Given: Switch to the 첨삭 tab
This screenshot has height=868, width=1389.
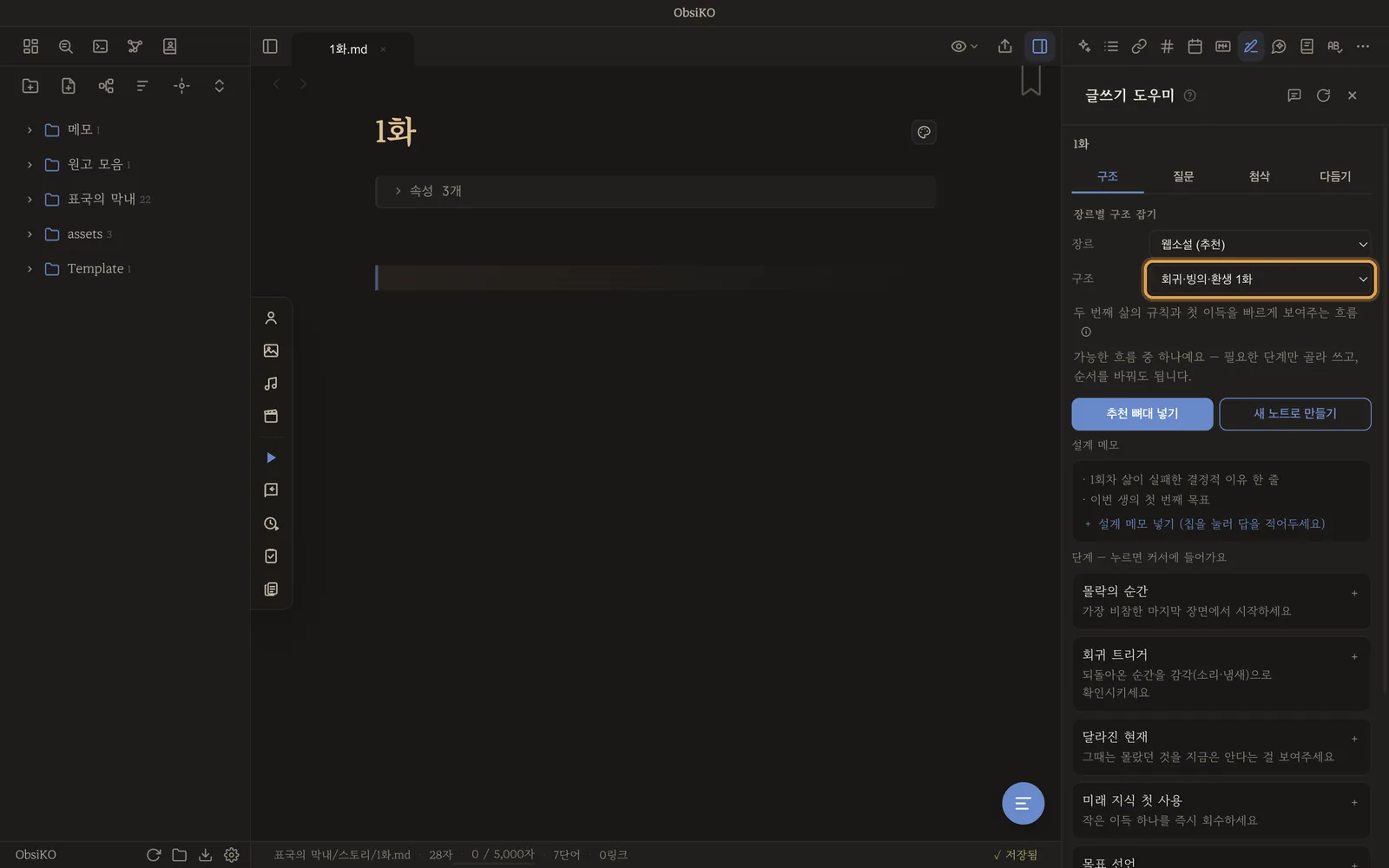Looking at the screenshot, I should pyautogui.click(x=1259, y=176).
